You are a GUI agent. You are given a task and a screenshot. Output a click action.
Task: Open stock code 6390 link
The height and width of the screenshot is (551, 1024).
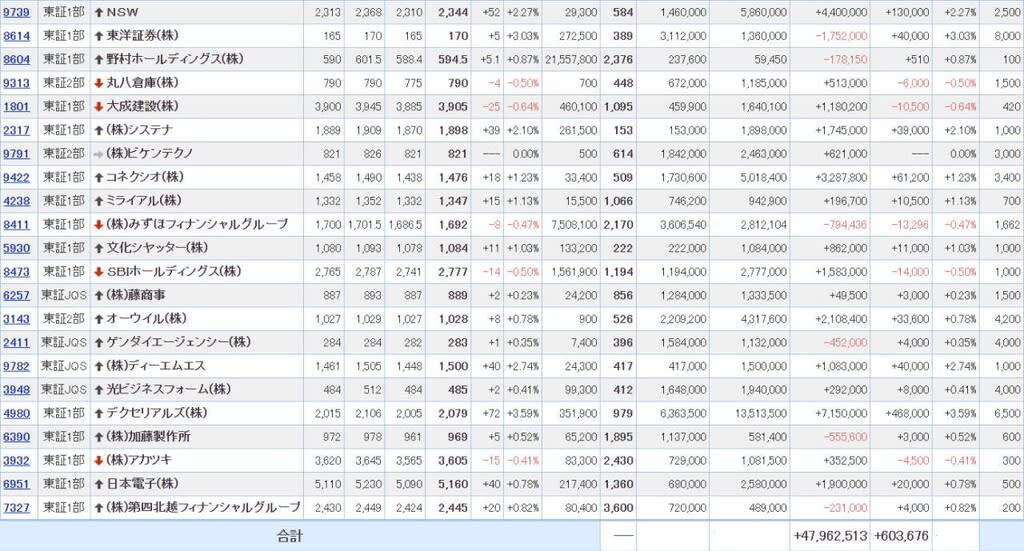coord(16,437)
